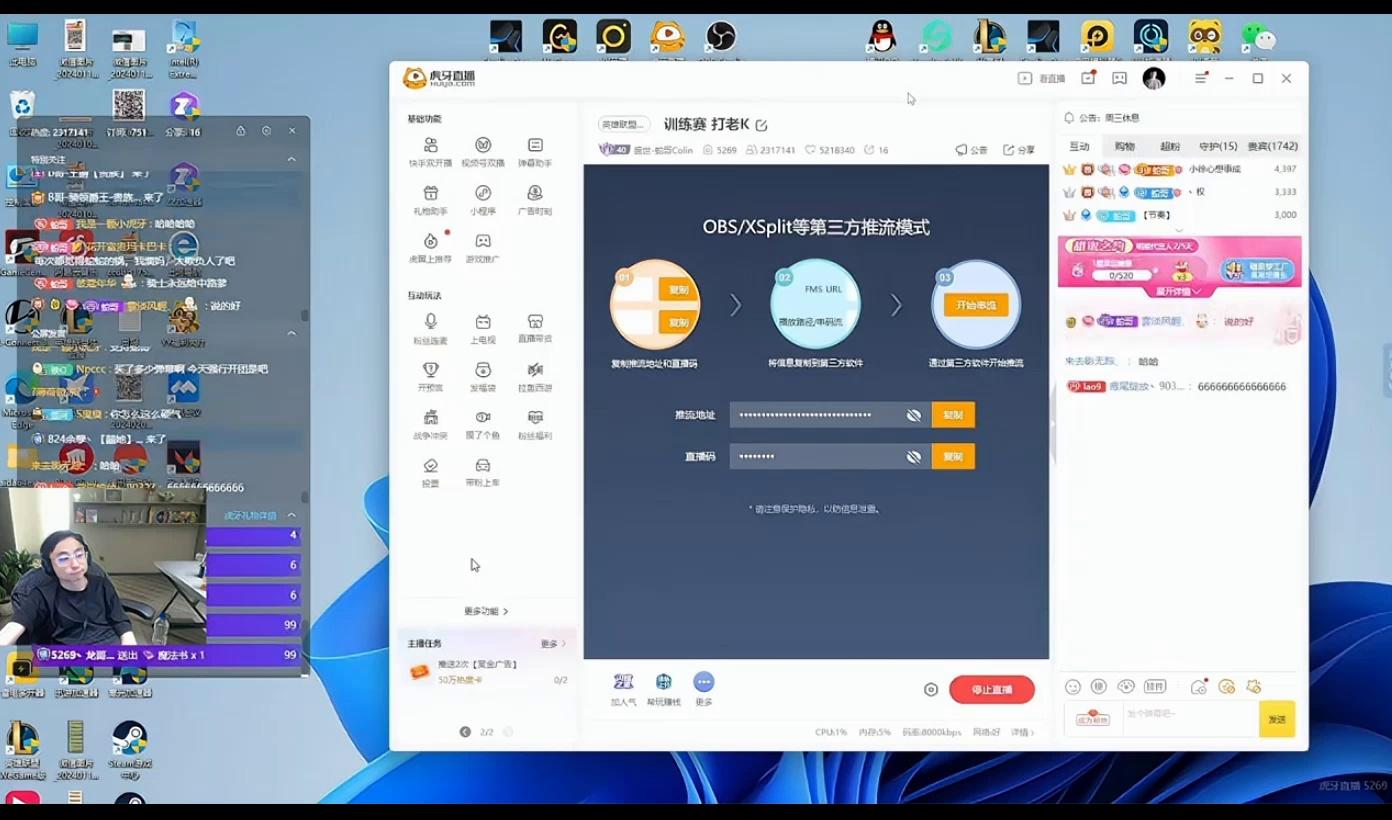Open 详情 details in the status bar
Screen dimensions: 1392x820
click(1022, 732)
